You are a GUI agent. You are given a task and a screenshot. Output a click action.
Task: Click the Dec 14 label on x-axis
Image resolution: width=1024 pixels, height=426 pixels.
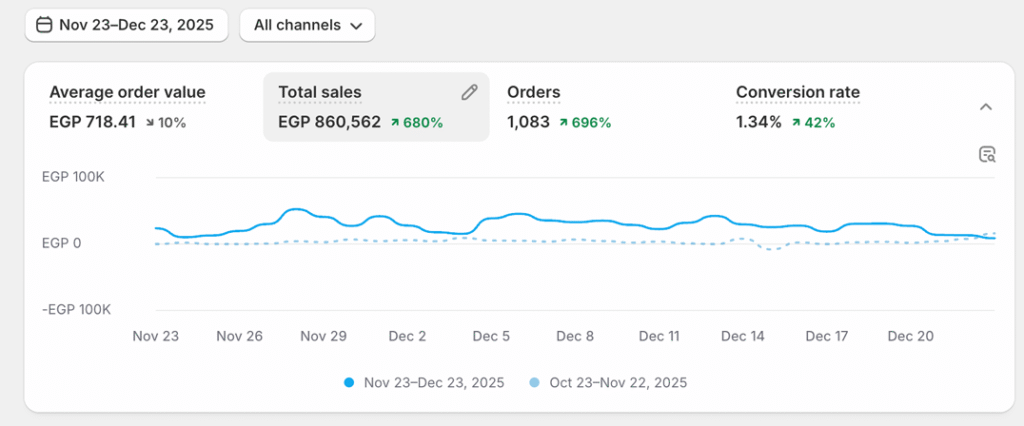tap(743, 337)
